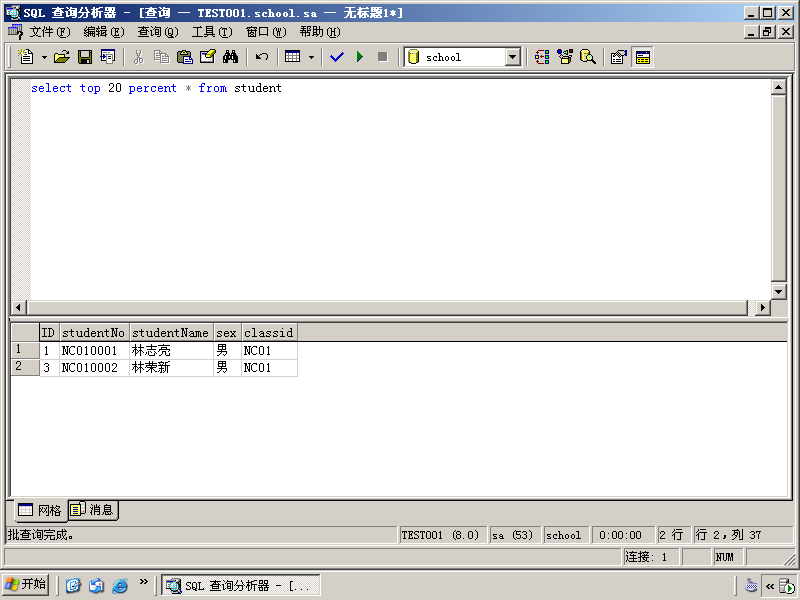Switch to the 网格 results tab
Screen dimensions: 800x600
pyautogui.click(x=40, y=510)
